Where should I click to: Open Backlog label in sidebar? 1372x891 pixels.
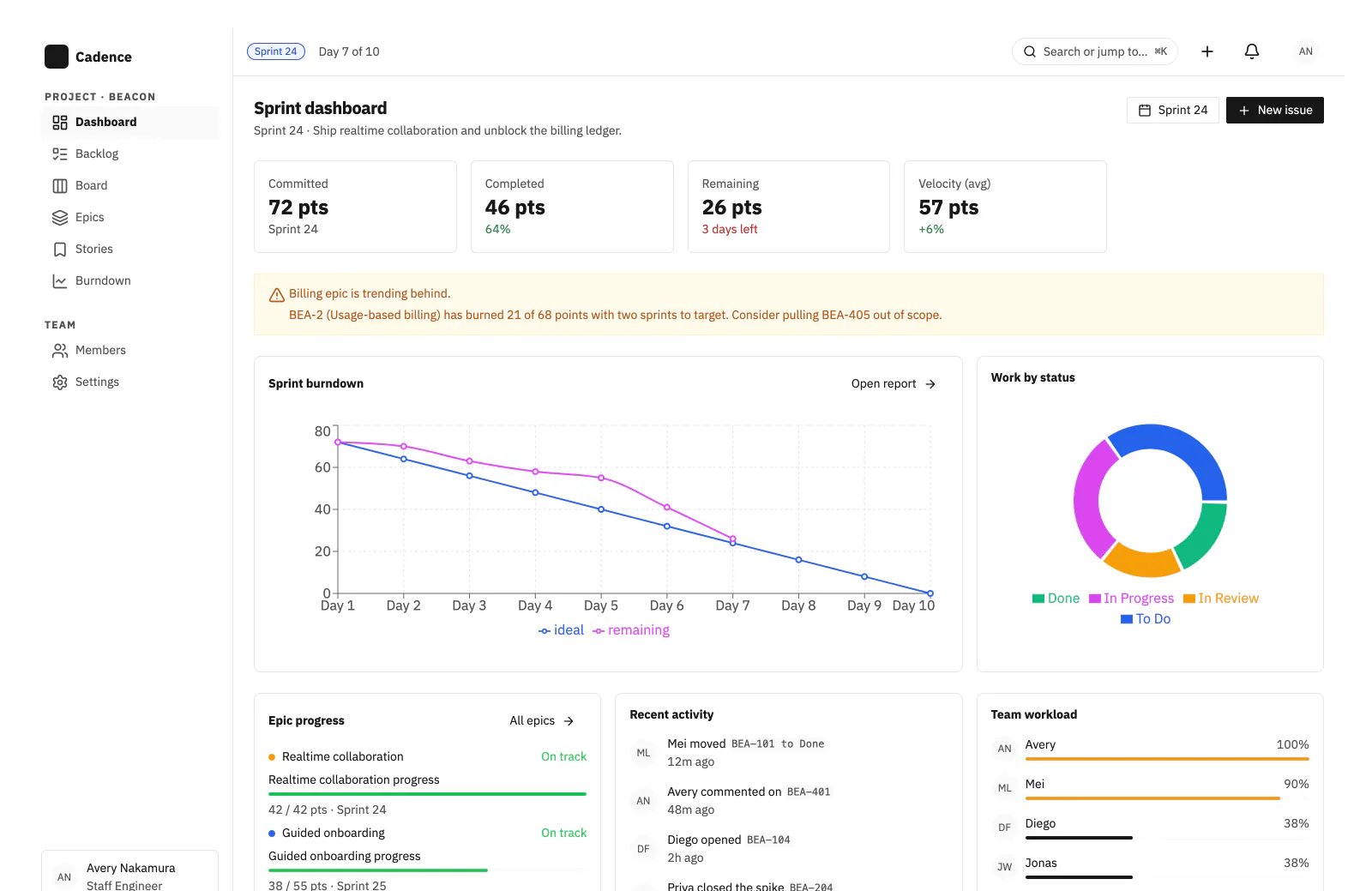[x=97, y=154]
